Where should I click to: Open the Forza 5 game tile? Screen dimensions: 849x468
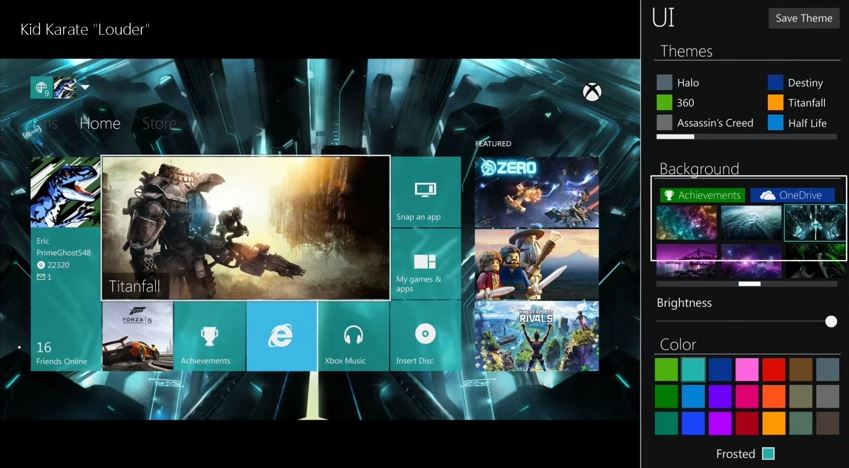138,336
